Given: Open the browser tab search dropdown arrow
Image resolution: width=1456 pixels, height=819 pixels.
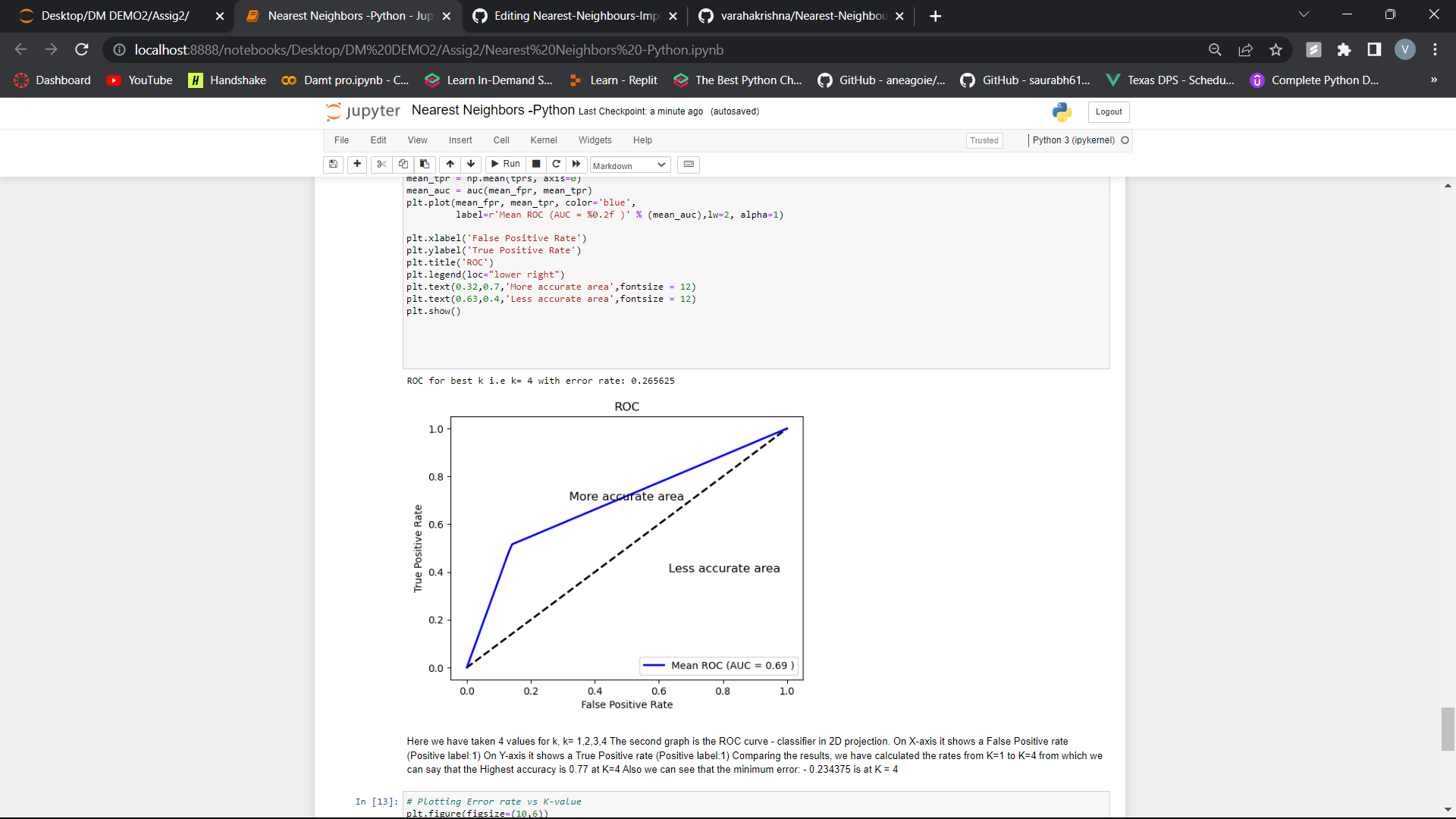Looking at the screenshot, I should pos(1304,14).
